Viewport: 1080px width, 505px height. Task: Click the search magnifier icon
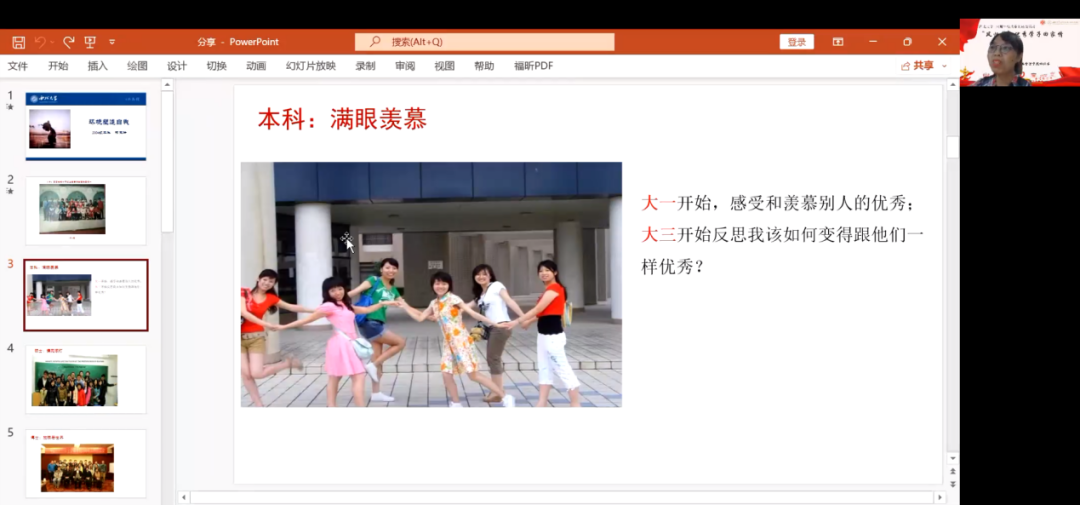click(x=376, y=42)
